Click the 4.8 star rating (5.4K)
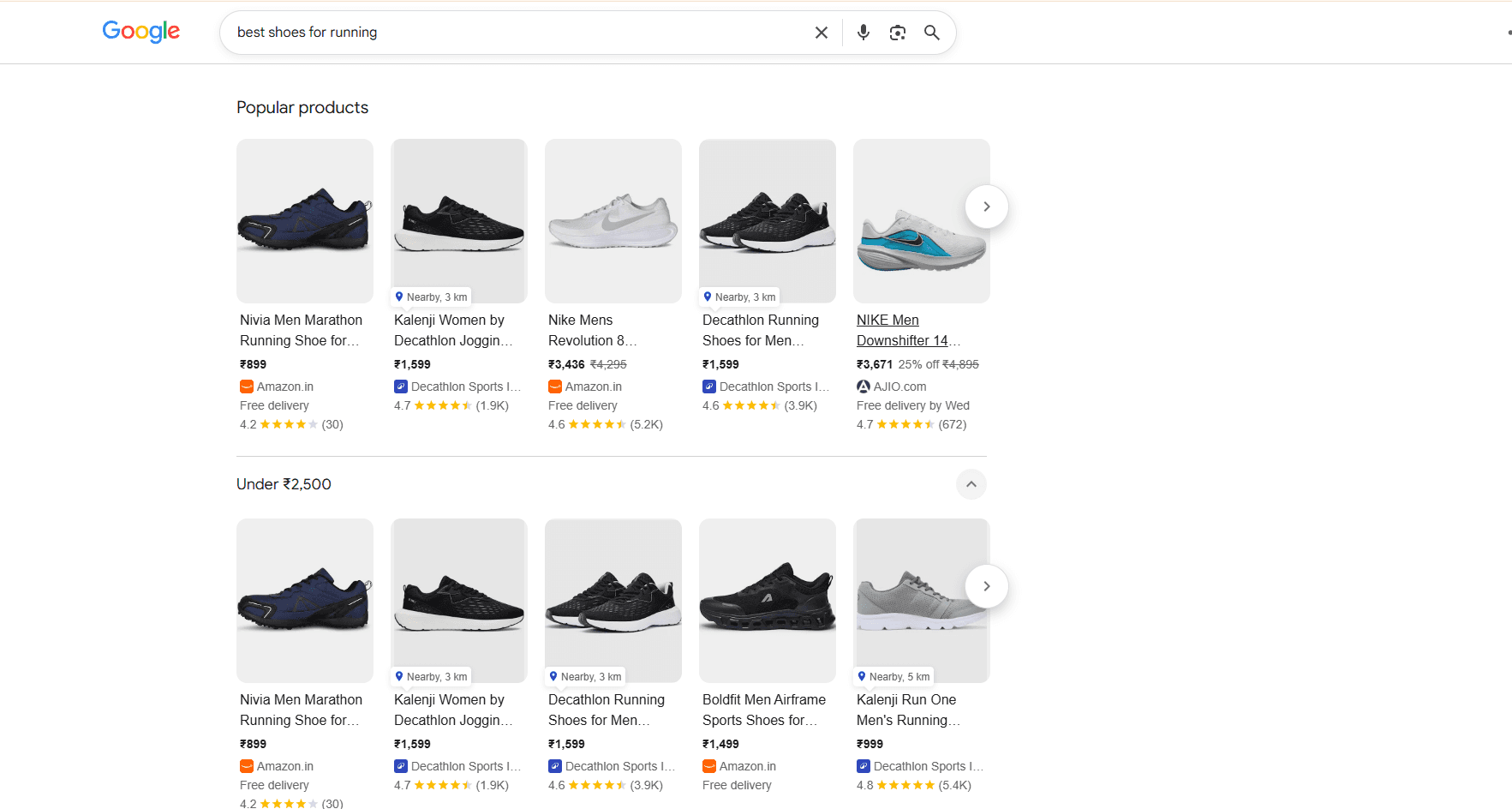Viewport: 1512px width, 809px height. coord(914,785)
